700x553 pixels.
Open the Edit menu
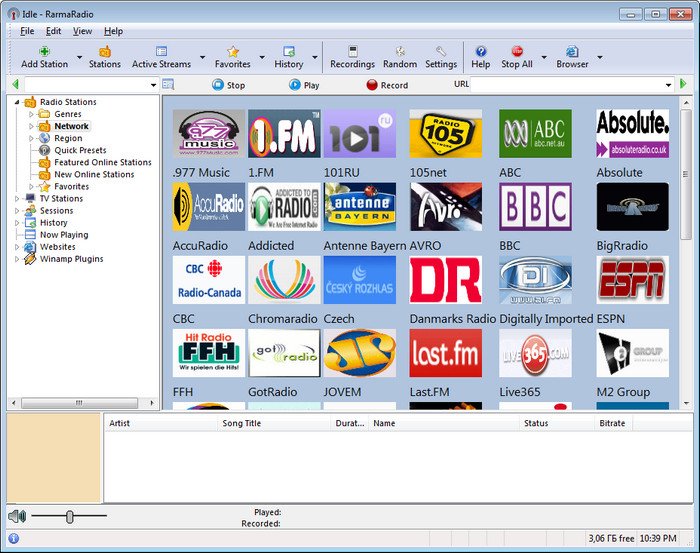tap(54, 31)
